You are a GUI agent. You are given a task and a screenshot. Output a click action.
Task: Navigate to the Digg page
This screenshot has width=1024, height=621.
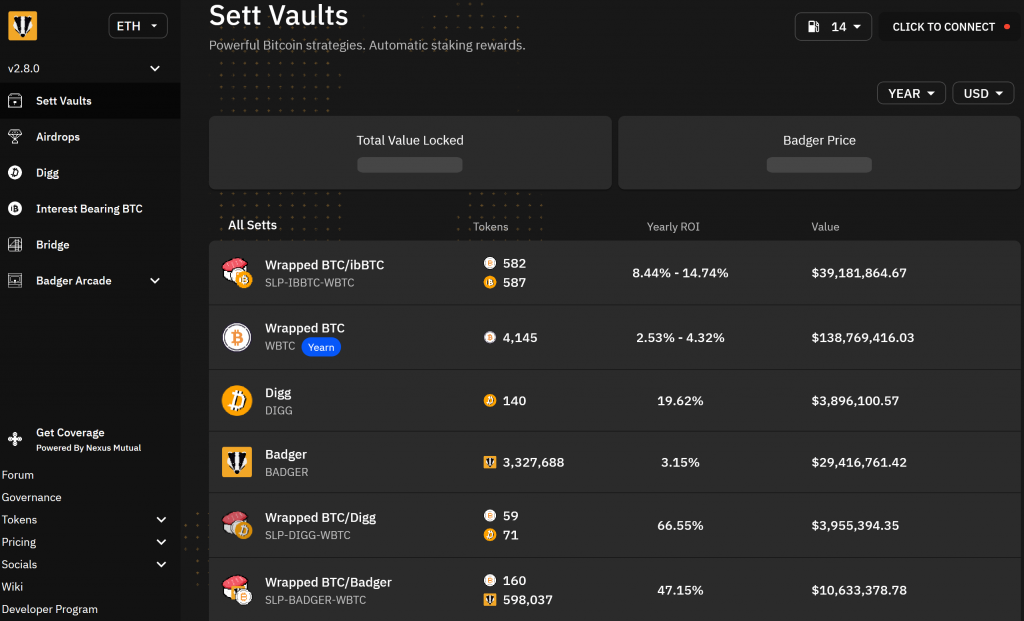point(90,172)
